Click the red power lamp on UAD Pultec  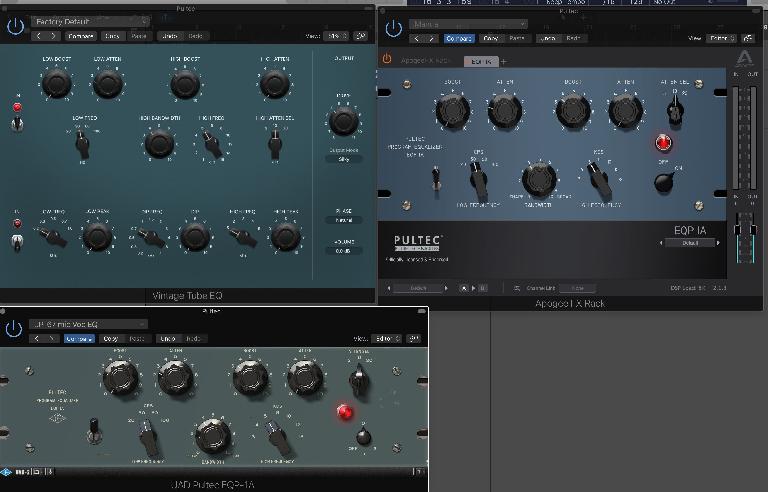tap(344, 412)
